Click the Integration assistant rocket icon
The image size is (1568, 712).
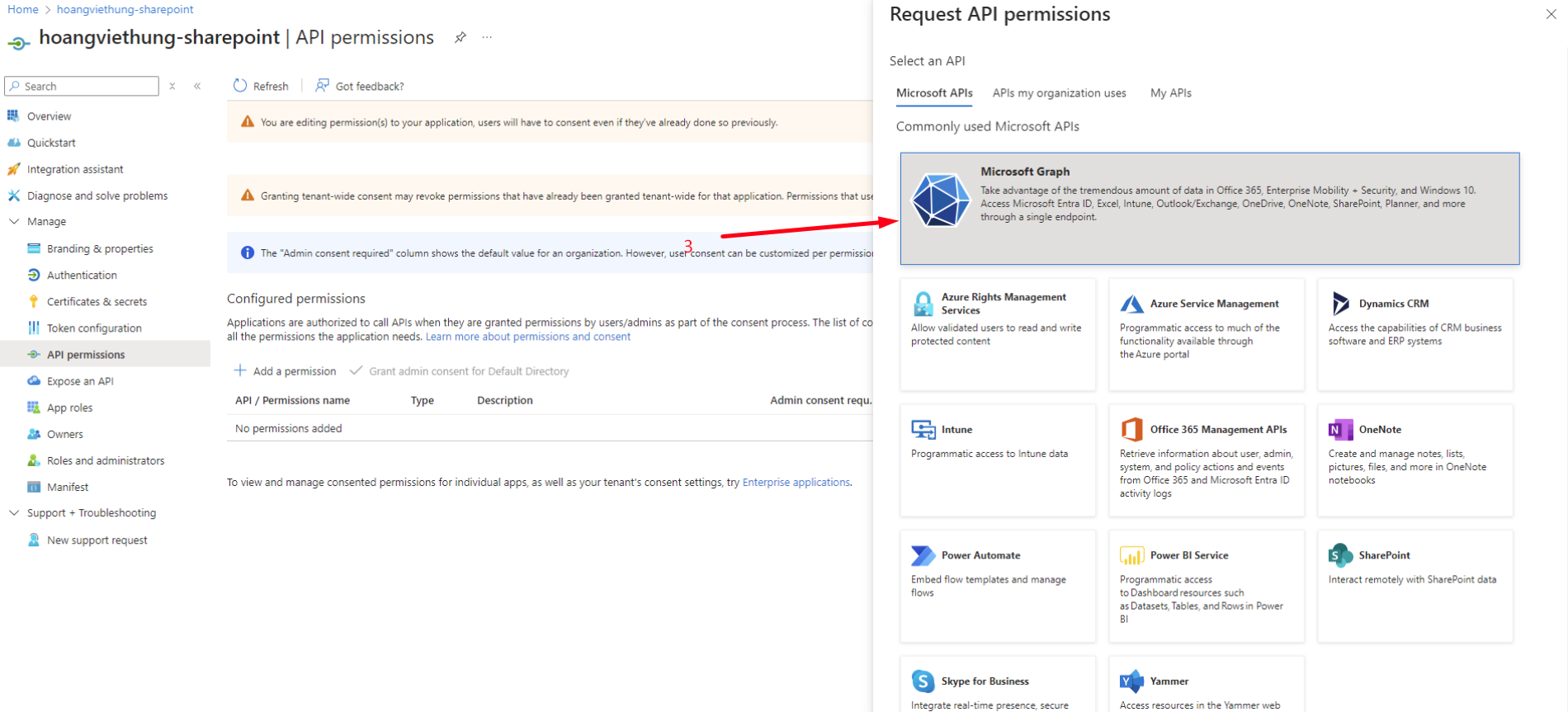(13, 169)
